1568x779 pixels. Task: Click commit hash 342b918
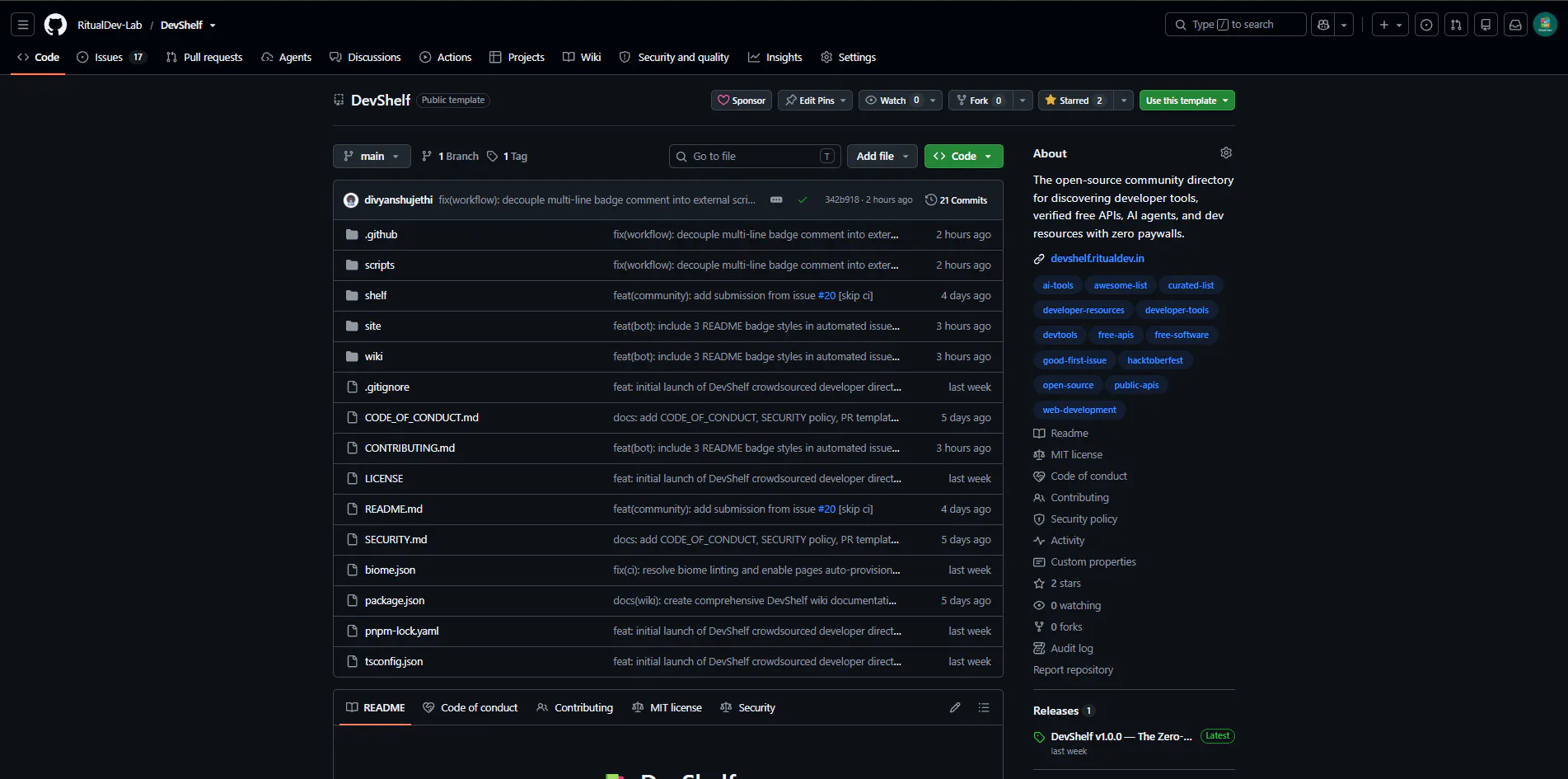coord(842,199)
